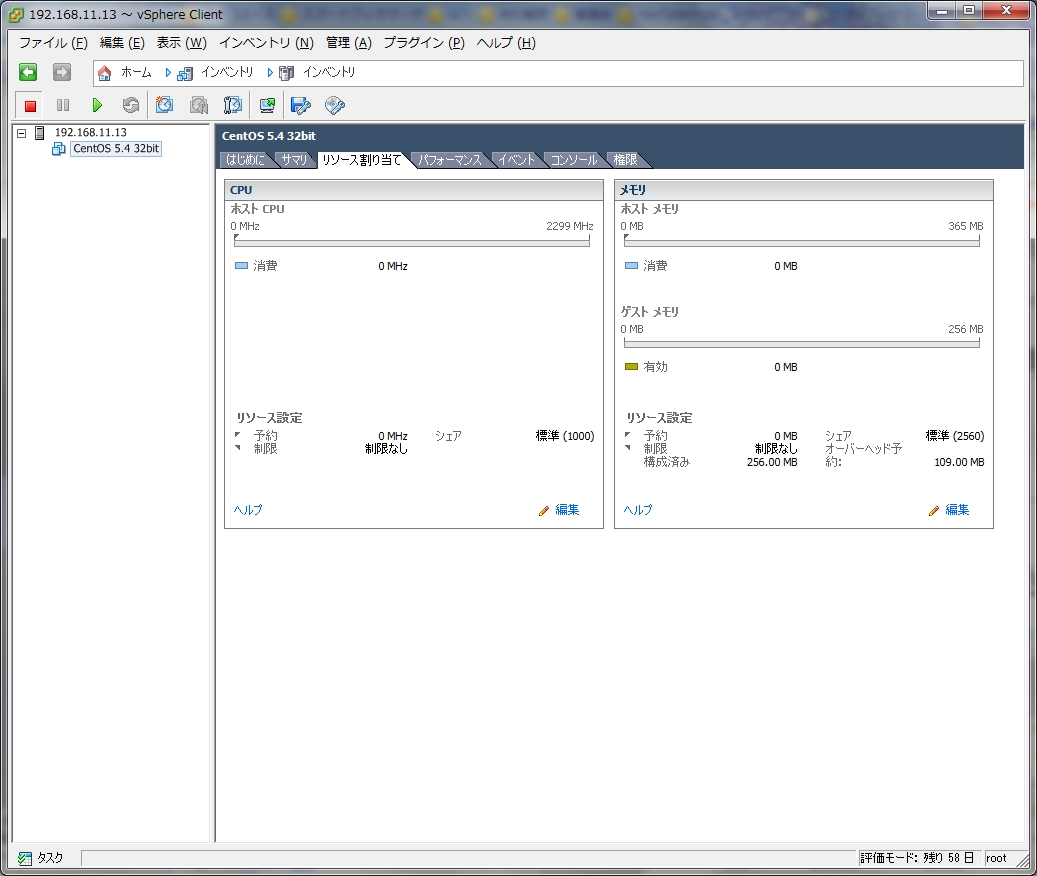Click root user in status bar
Image resolution: width=1037 pixels, height=876 pixels.
(996, 858)
